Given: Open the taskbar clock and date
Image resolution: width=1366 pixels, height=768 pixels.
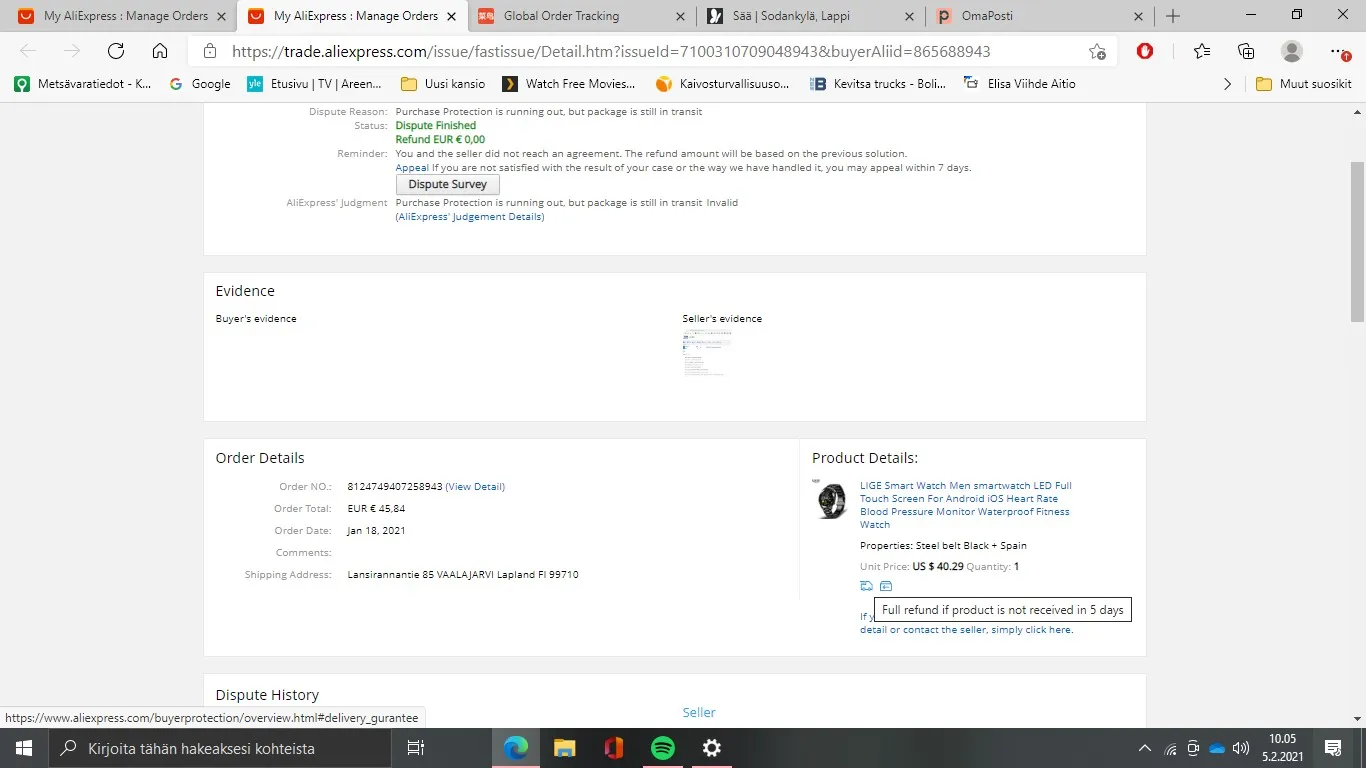Looking at the screenshot, I should [x=1283, y=748].
